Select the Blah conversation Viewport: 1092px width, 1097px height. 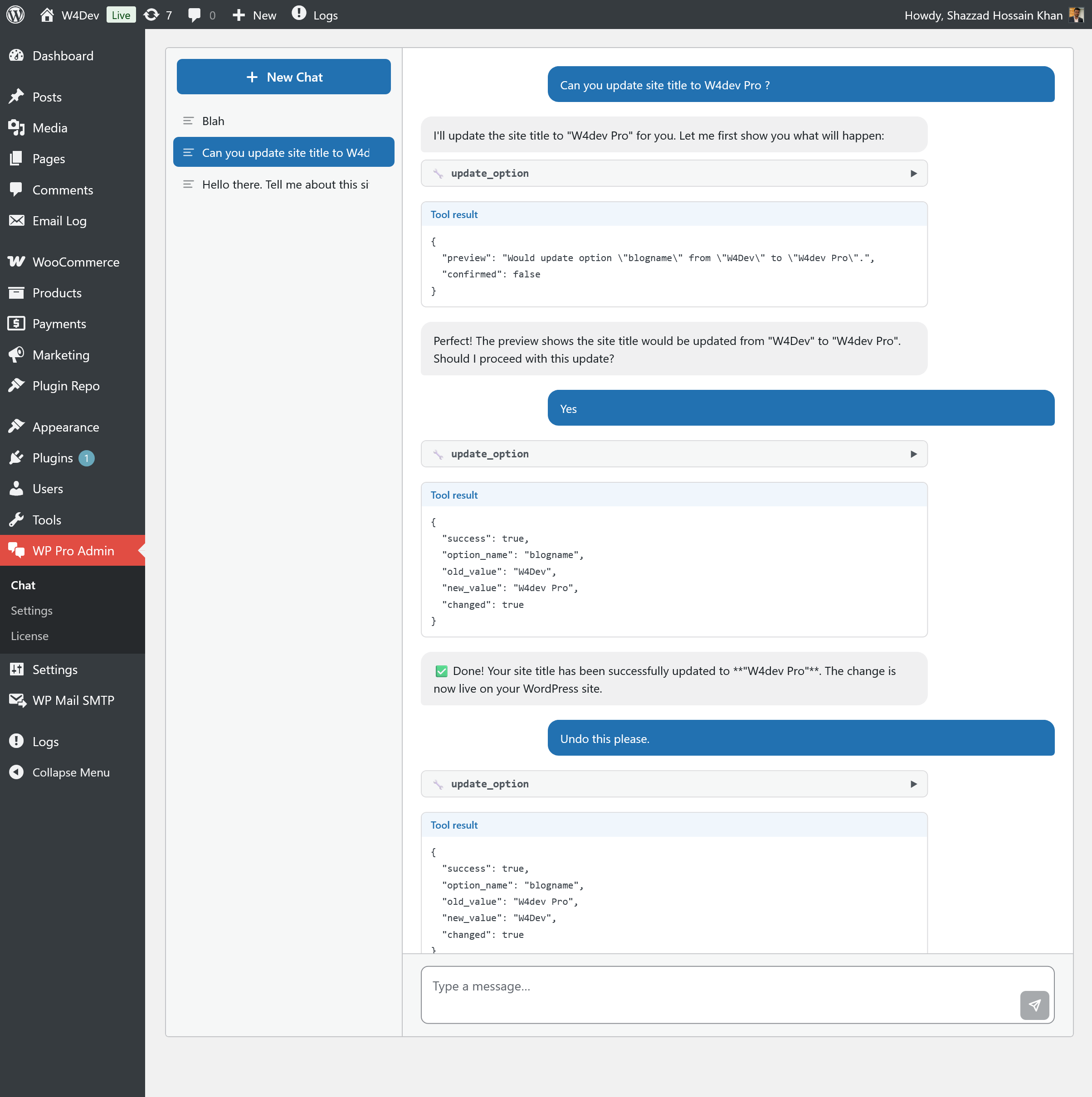[213, 121]
